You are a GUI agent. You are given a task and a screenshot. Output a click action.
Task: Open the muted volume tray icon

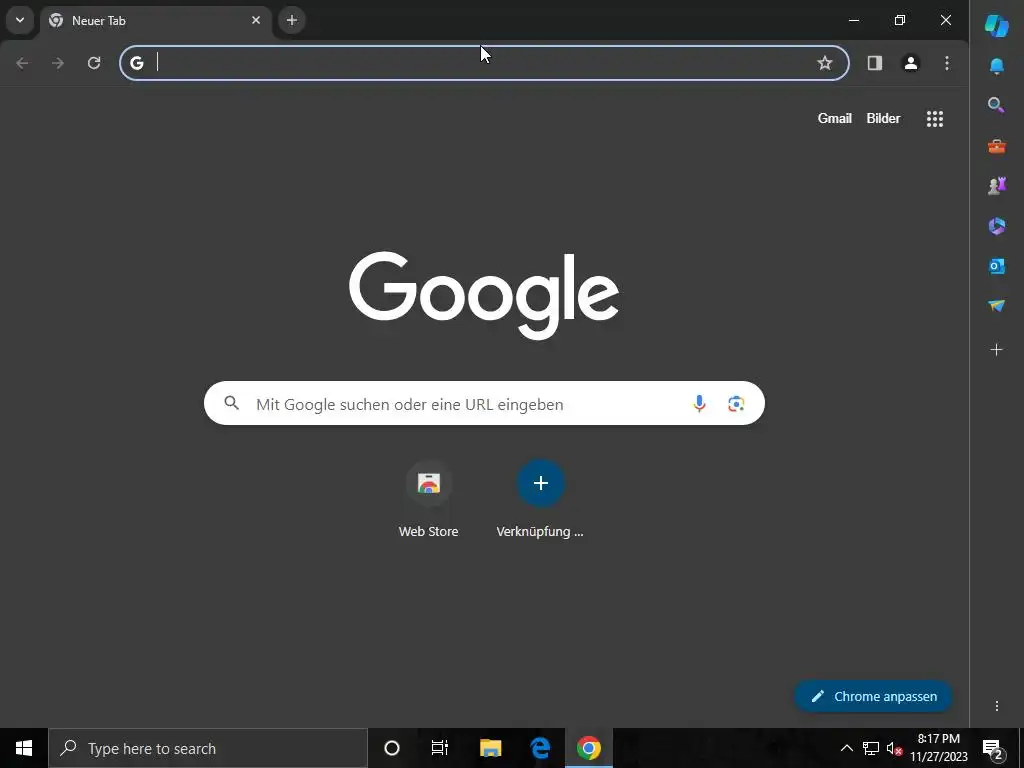[x=894, y=748]
